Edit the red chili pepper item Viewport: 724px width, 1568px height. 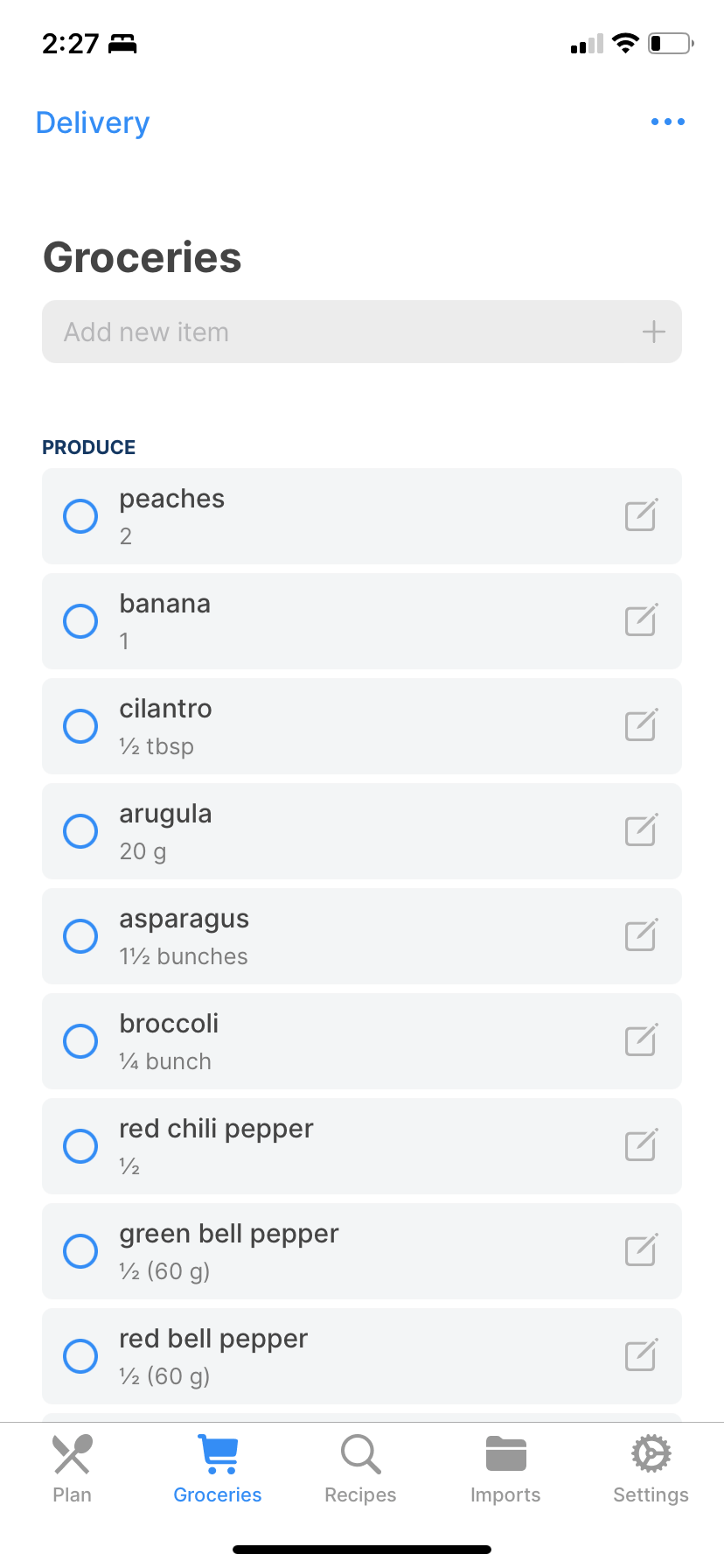(641, 1145)
